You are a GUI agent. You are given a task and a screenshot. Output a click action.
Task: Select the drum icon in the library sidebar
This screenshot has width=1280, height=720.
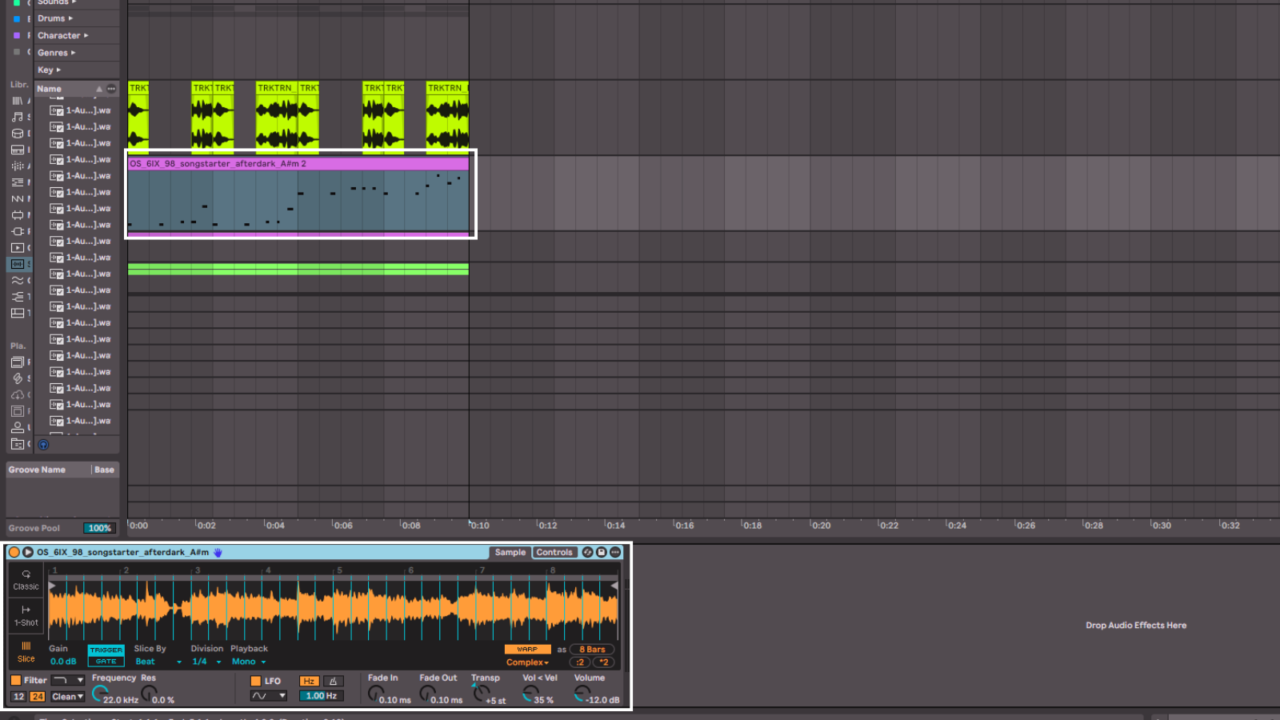point(17,133)
